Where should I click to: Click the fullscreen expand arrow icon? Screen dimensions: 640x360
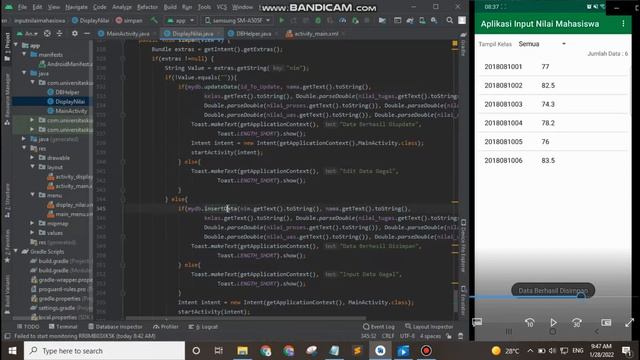click(629, 322)
